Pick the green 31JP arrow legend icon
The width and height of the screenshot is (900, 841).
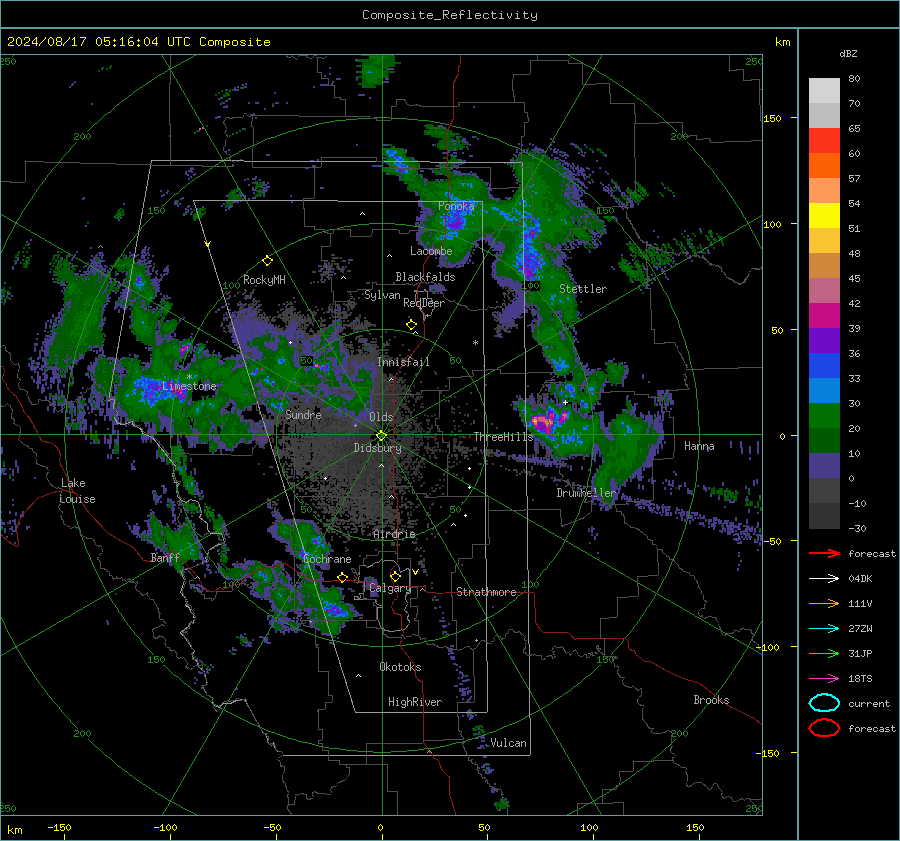pos(824,653)
